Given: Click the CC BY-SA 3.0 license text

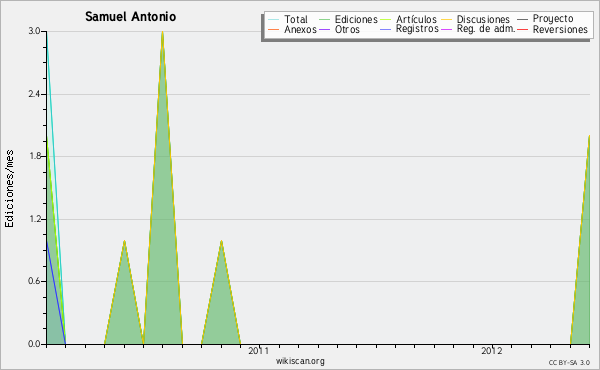Looking at the screenshot, I should click(569, 363).
